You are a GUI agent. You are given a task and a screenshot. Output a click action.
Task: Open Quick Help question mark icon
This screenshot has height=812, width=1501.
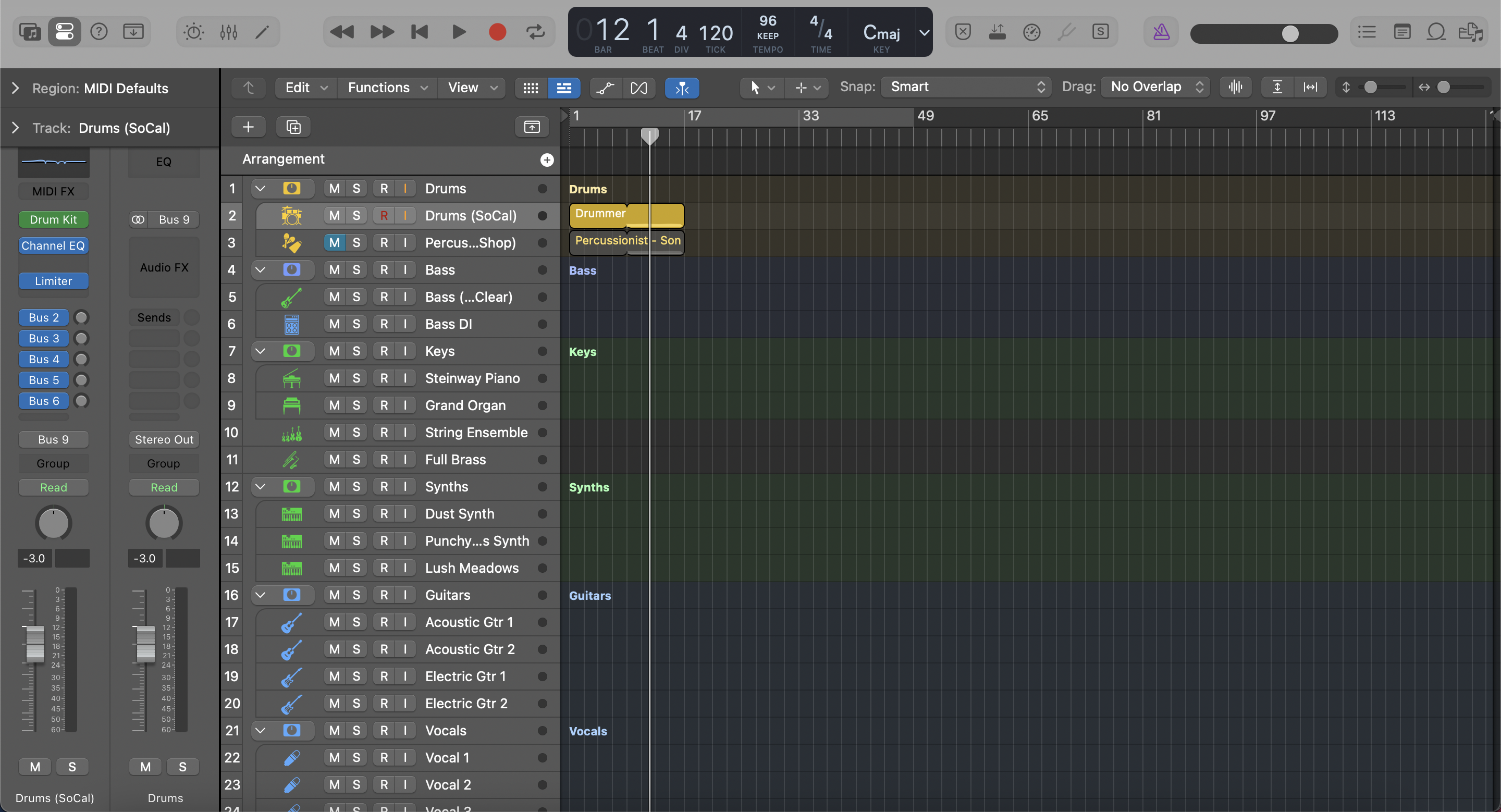coord(99,31)
